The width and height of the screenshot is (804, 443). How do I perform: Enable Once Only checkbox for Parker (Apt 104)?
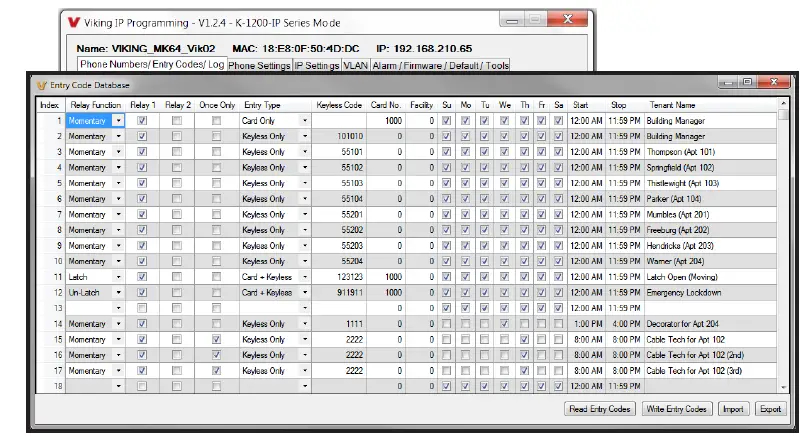[216, 199]
